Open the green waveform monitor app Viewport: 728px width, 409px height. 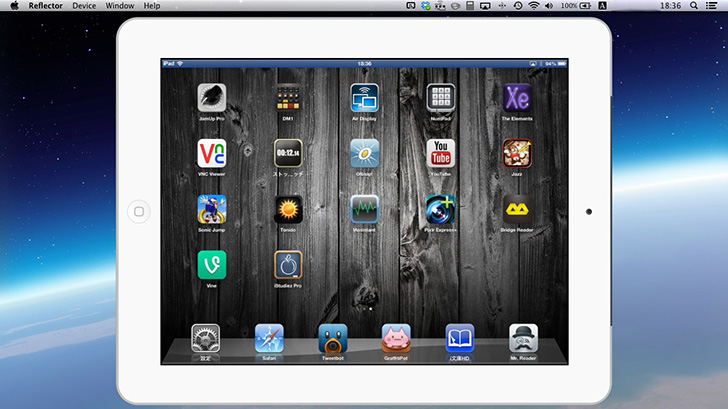[x=364, y=209]
